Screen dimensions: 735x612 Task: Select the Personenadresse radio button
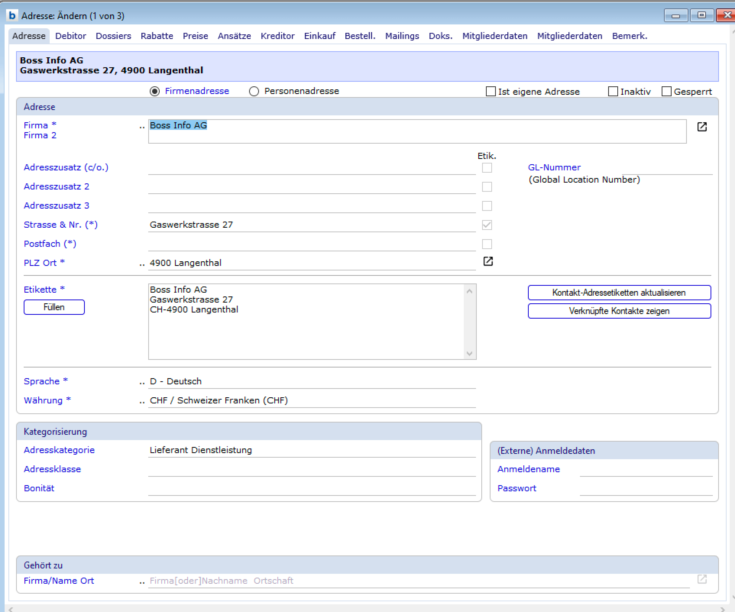[254, 91]
